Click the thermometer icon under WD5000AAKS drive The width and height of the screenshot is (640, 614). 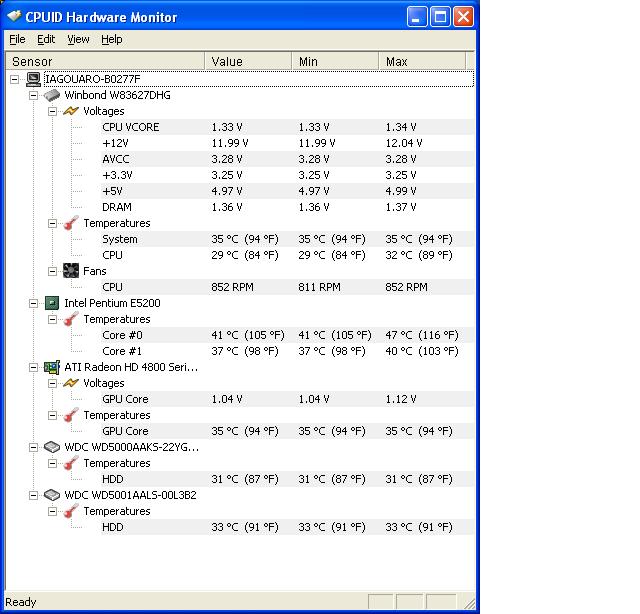tap(71, 463)
